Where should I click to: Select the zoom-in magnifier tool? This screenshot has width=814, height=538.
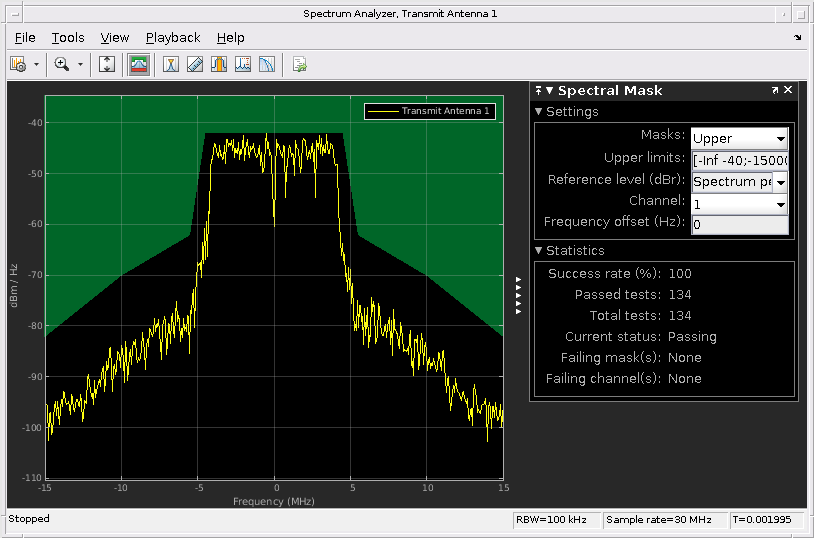pyautogui.click(x=62, y=64)
